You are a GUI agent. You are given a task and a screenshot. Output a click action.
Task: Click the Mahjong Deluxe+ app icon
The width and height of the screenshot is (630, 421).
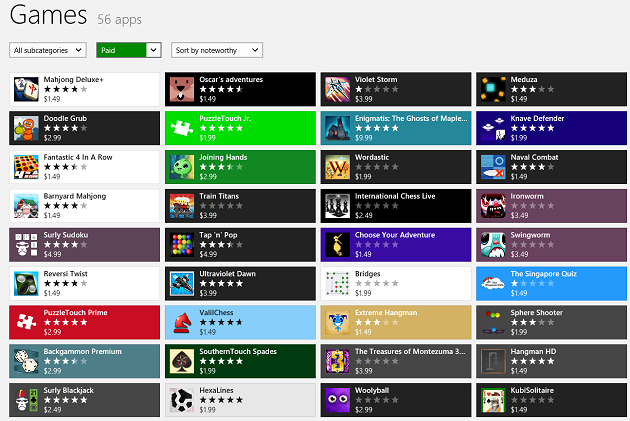point(26,89)
